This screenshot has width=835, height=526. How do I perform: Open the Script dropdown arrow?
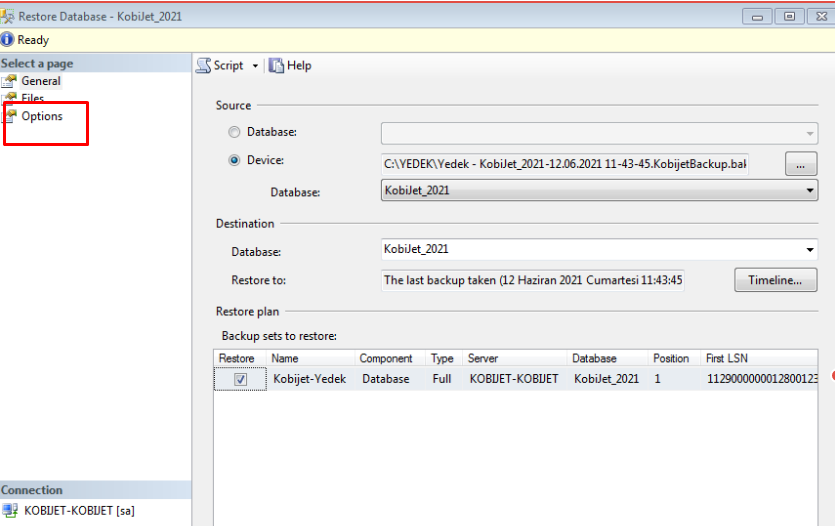point(255,66)
